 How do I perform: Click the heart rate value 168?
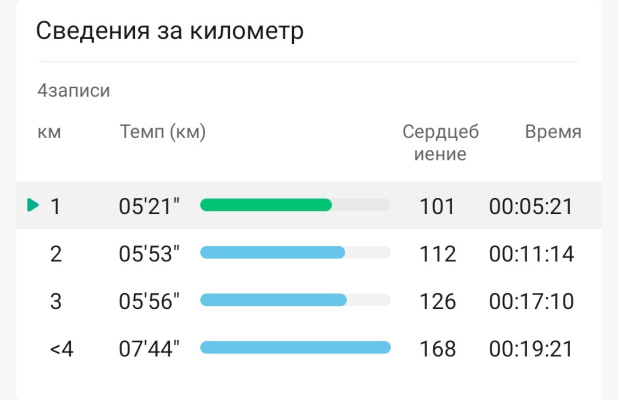click(x=438, y=349)
